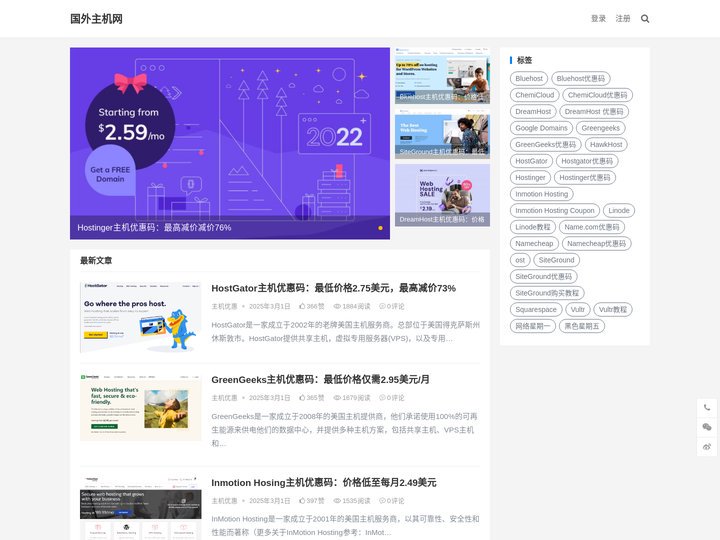Click the Inmotion Hosting article thumbnail image
Screen dimensions: 720x540
pyautogui.click(x=141, y=508)
